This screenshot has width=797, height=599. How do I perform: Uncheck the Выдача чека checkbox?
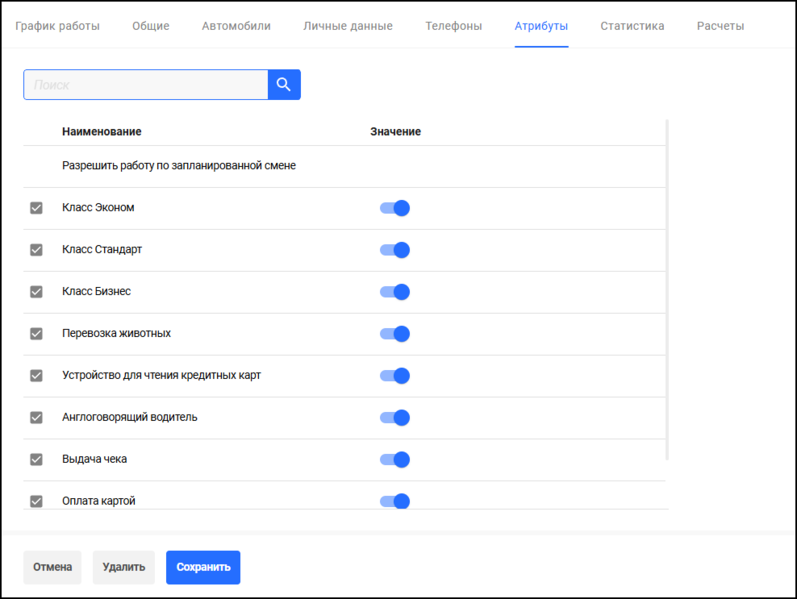tap(36, 460)
